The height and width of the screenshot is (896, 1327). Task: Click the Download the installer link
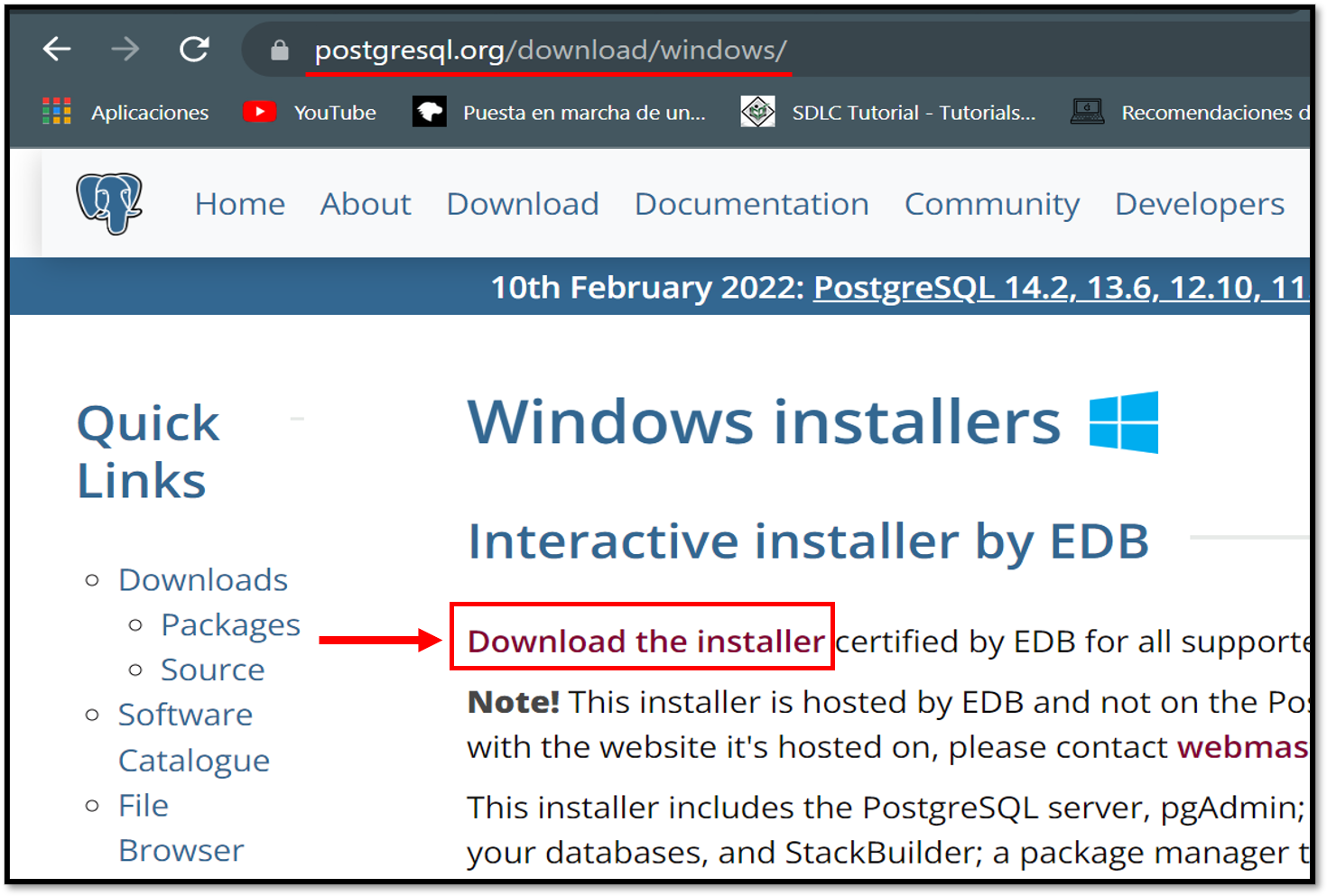coord(646,641)
